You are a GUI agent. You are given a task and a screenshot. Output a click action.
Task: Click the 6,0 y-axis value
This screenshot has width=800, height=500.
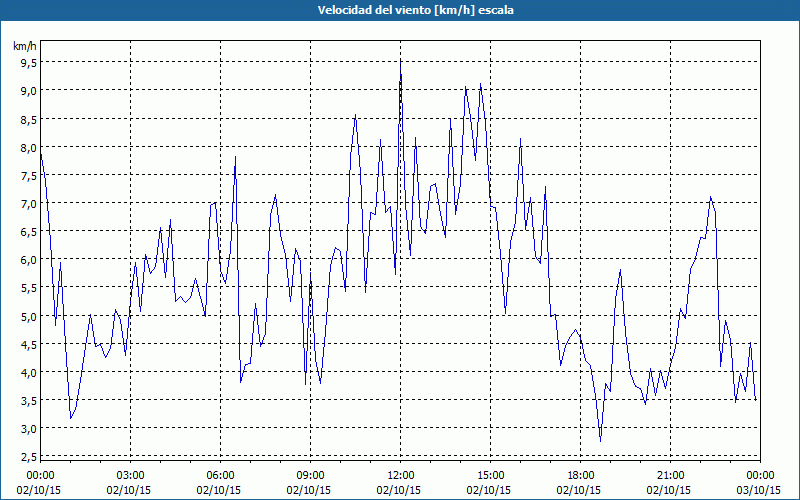pos(28,260)
